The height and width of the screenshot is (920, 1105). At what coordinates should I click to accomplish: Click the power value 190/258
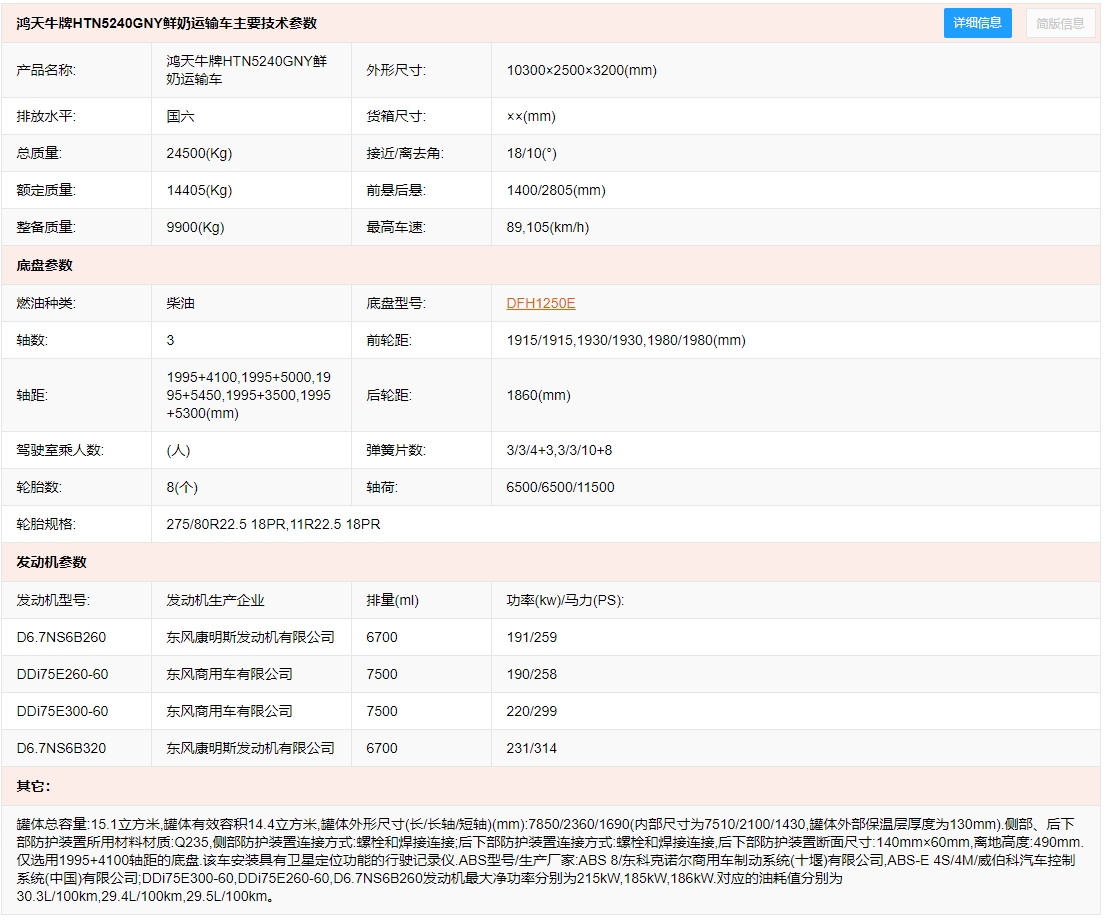pos(531,674)
